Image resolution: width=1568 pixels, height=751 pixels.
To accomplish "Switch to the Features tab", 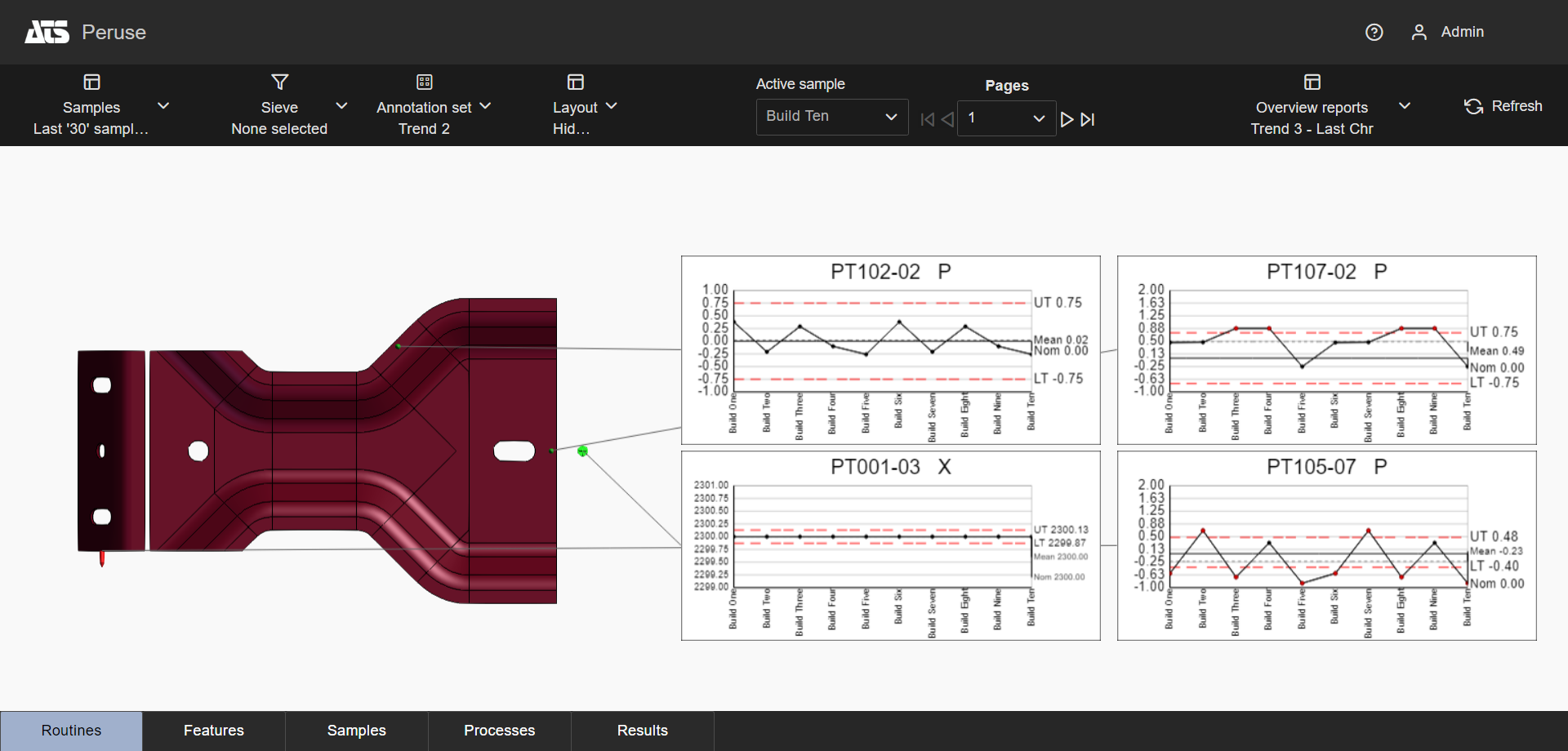I will click(214, 731).
